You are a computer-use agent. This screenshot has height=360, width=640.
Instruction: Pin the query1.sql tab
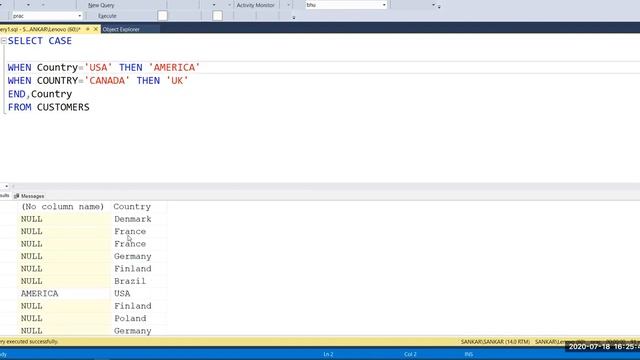click(87, 29)
